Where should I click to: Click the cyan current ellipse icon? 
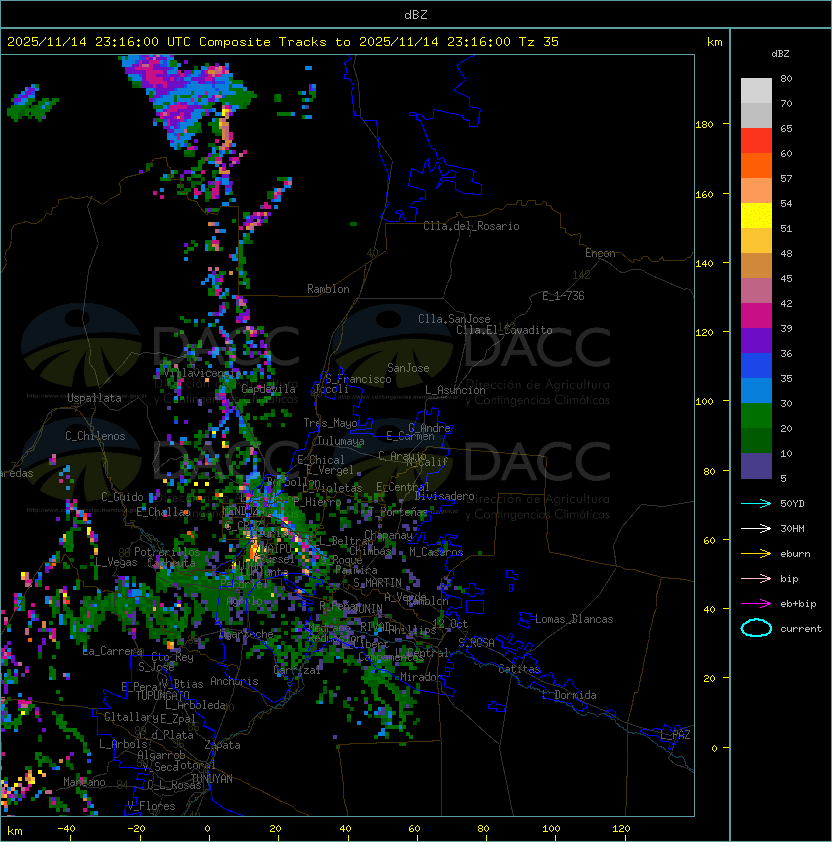pos(756,628)
